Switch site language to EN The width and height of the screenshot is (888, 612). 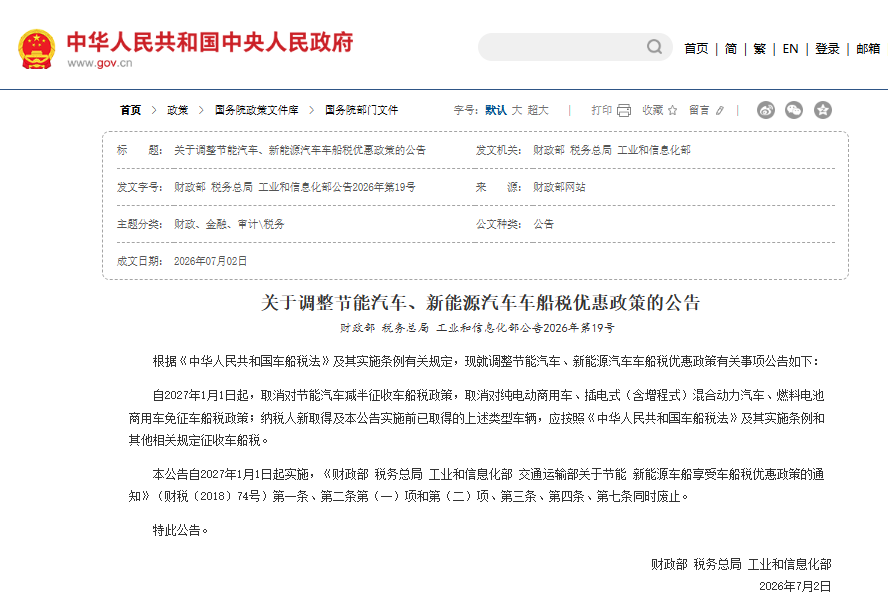[790, 49]
